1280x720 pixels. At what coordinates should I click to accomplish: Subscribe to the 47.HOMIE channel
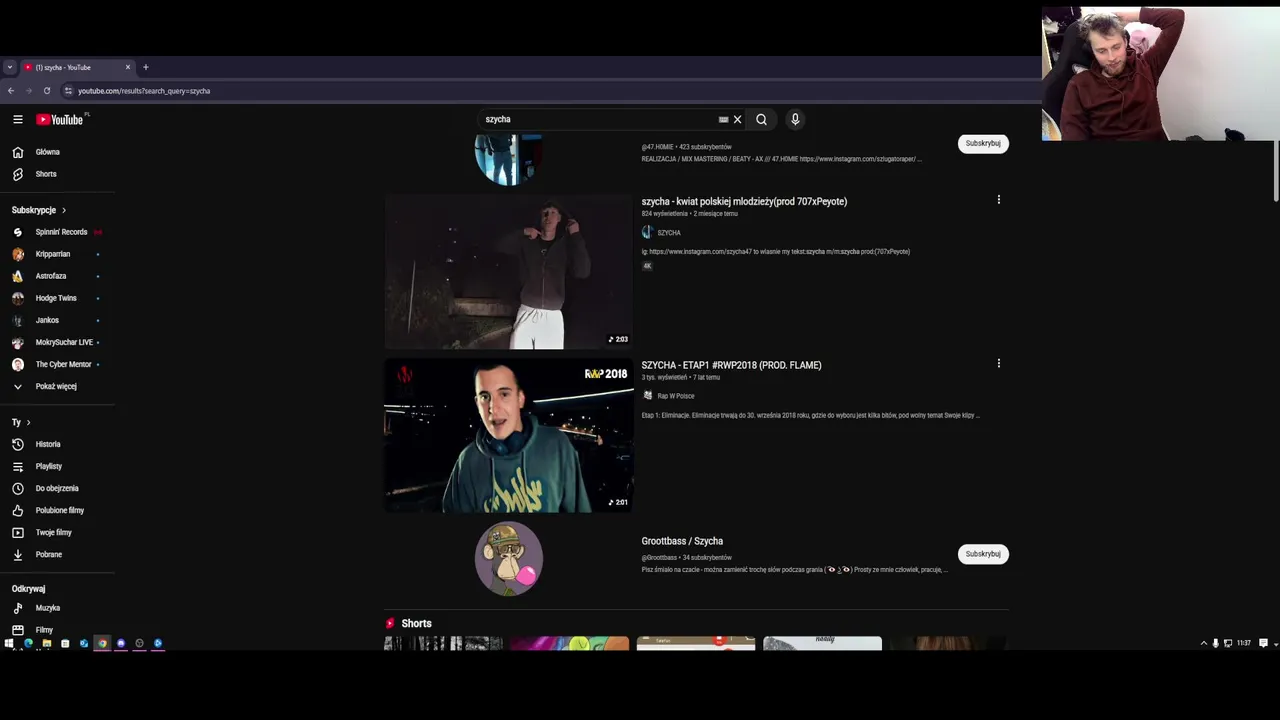pyautogui.click(x=983, y=143)
